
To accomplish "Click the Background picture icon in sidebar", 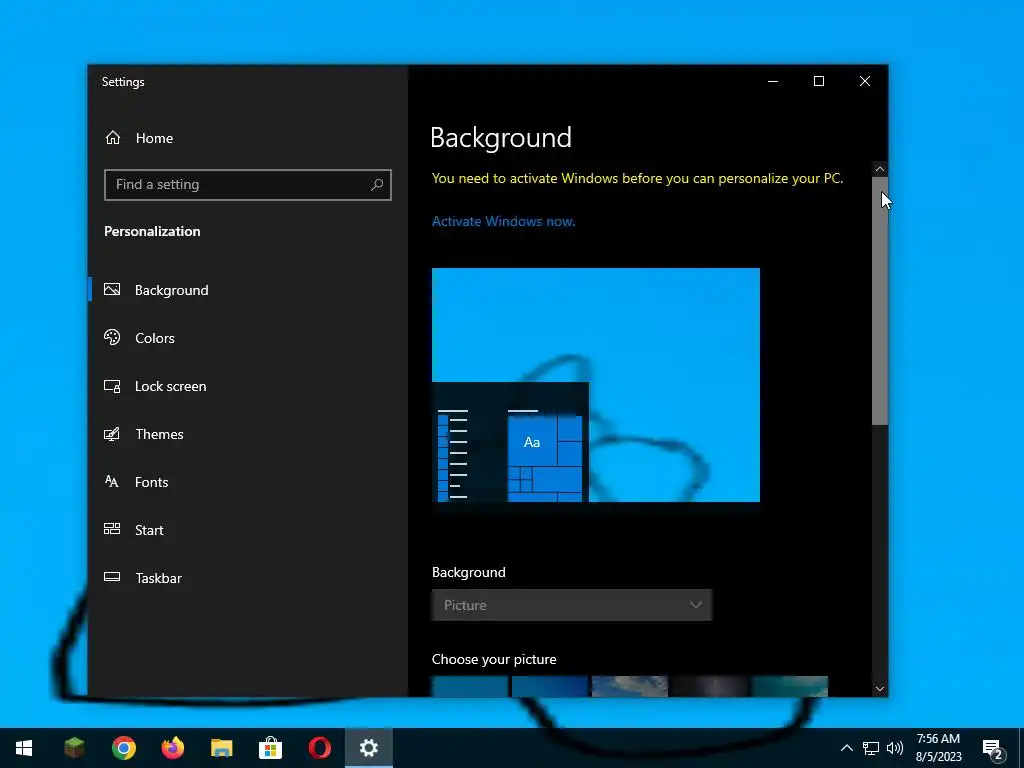I will pyautogui.click(x=112, y=289).
